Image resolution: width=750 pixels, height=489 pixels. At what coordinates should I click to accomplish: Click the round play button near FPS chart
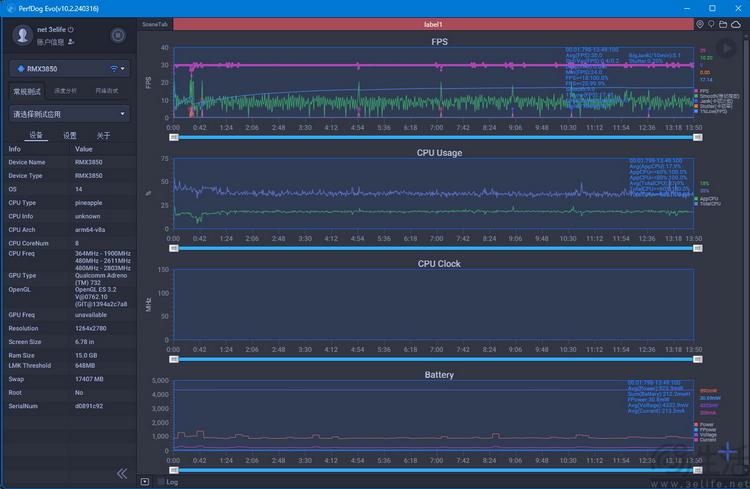(727, 48)
